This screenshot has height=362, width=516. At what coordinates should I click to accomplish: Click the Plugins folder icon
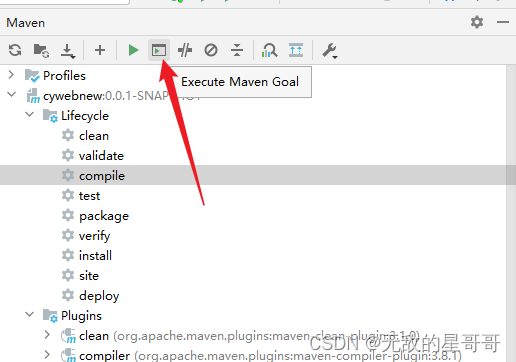point(50,316)
